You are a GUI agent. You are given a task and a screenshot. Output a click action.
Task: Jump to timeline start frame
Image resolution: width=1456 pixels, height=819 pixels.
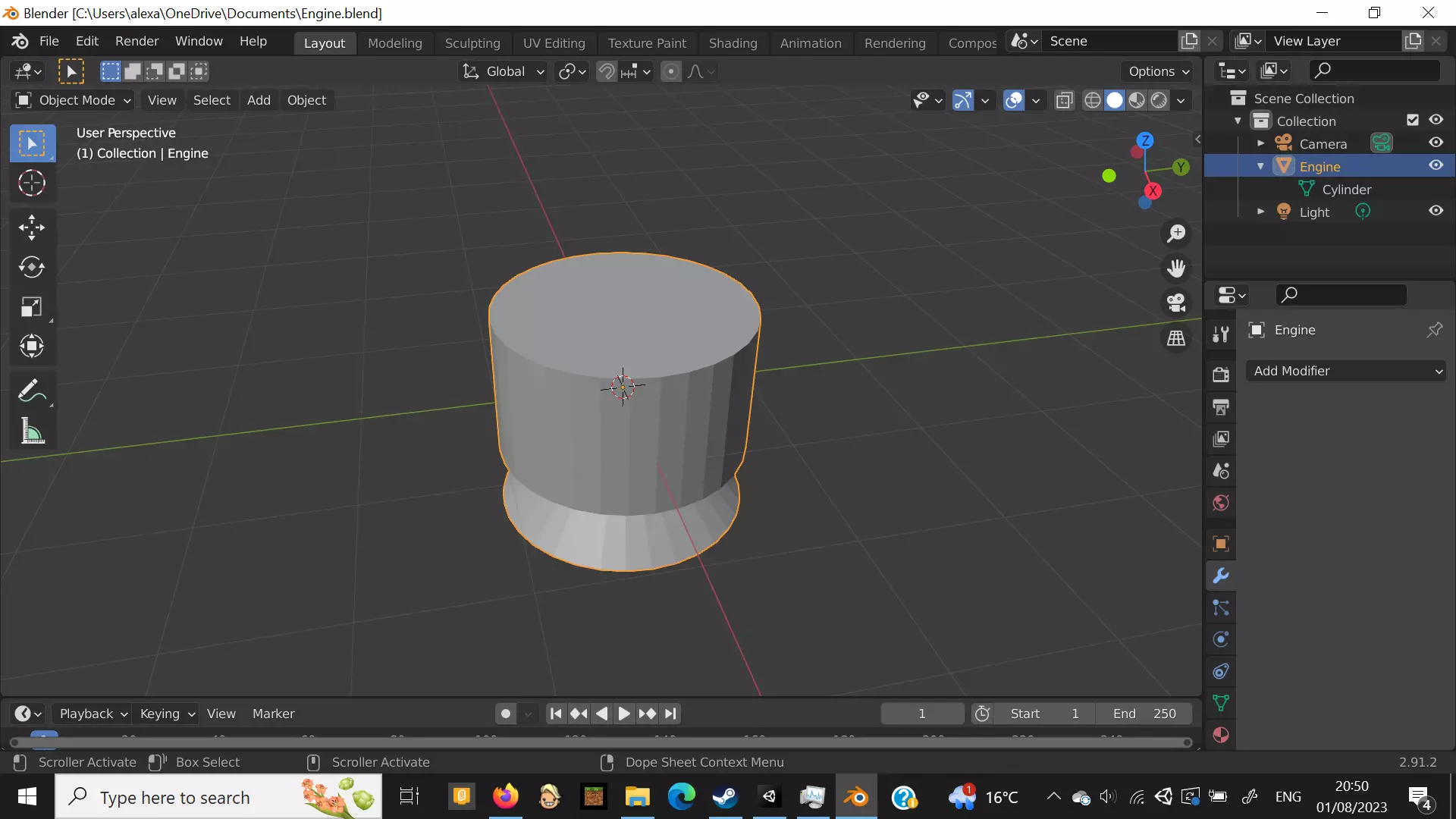pos(556,714)
